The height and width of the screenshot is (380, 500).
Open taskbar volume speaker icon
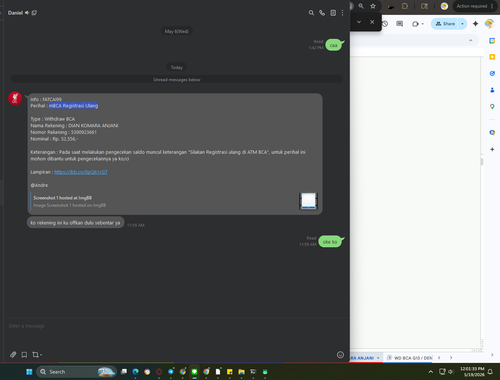451,372
